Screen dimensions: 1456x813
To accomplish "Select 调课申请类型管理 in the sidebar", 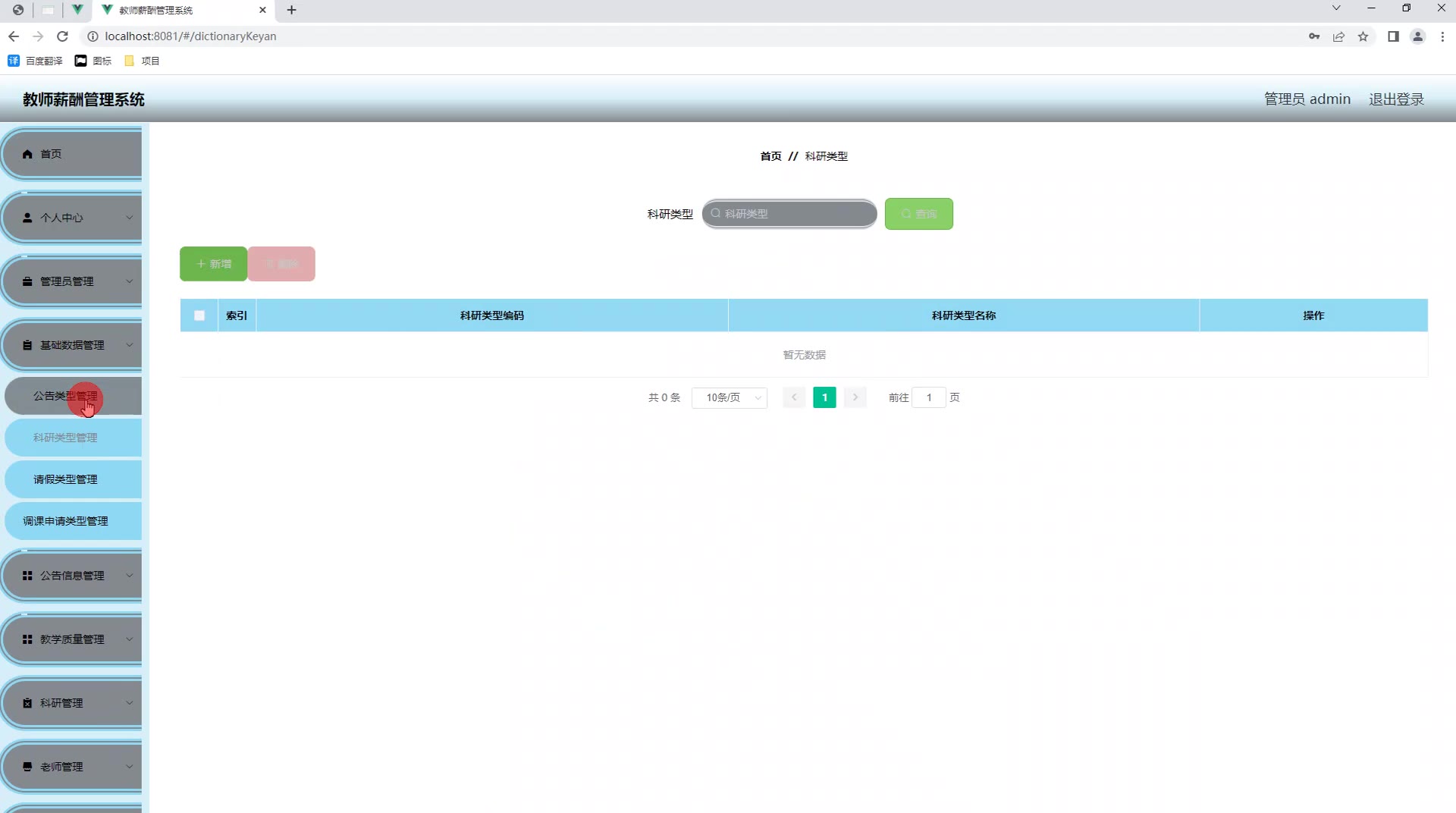I will click(x=73, y=521).
